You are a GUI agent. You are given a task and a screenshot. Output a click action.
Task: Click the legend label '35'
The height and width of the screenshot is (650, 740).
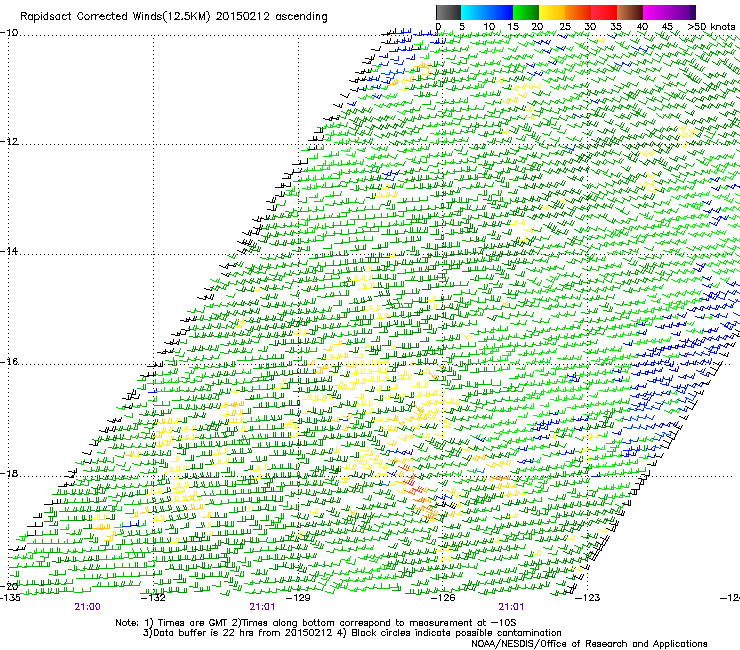coord(616,27)
